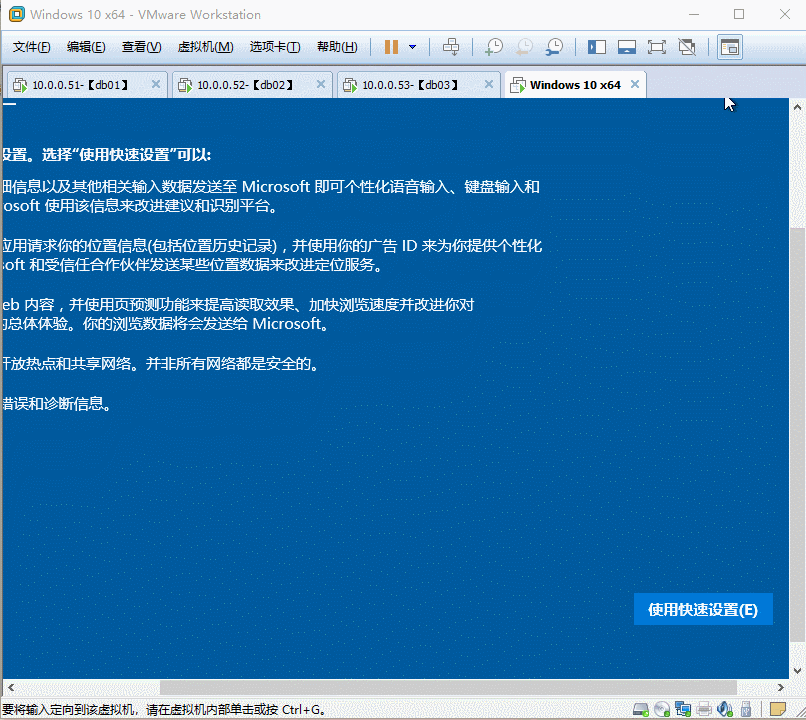Close the 10.0.0.51-【db01】 tab

pyautogui.click(x=156, y=84)
